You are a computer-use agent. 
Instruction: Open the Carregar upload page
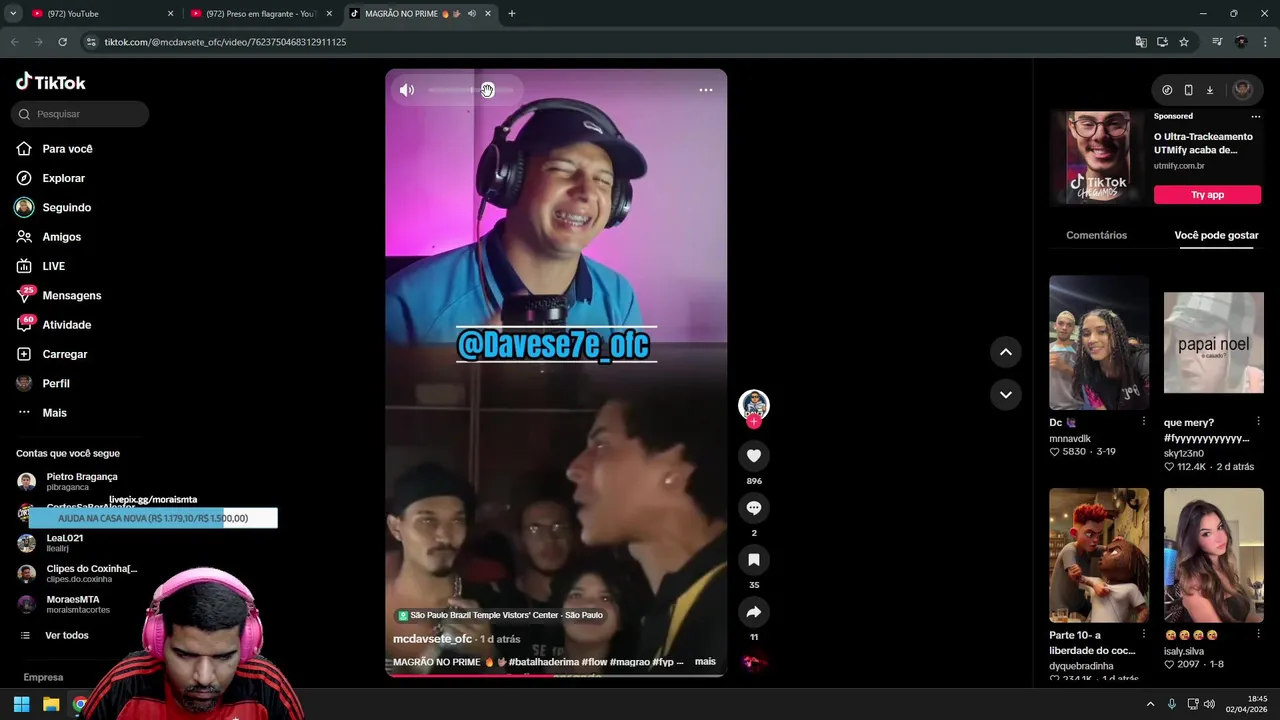(64, 354)
